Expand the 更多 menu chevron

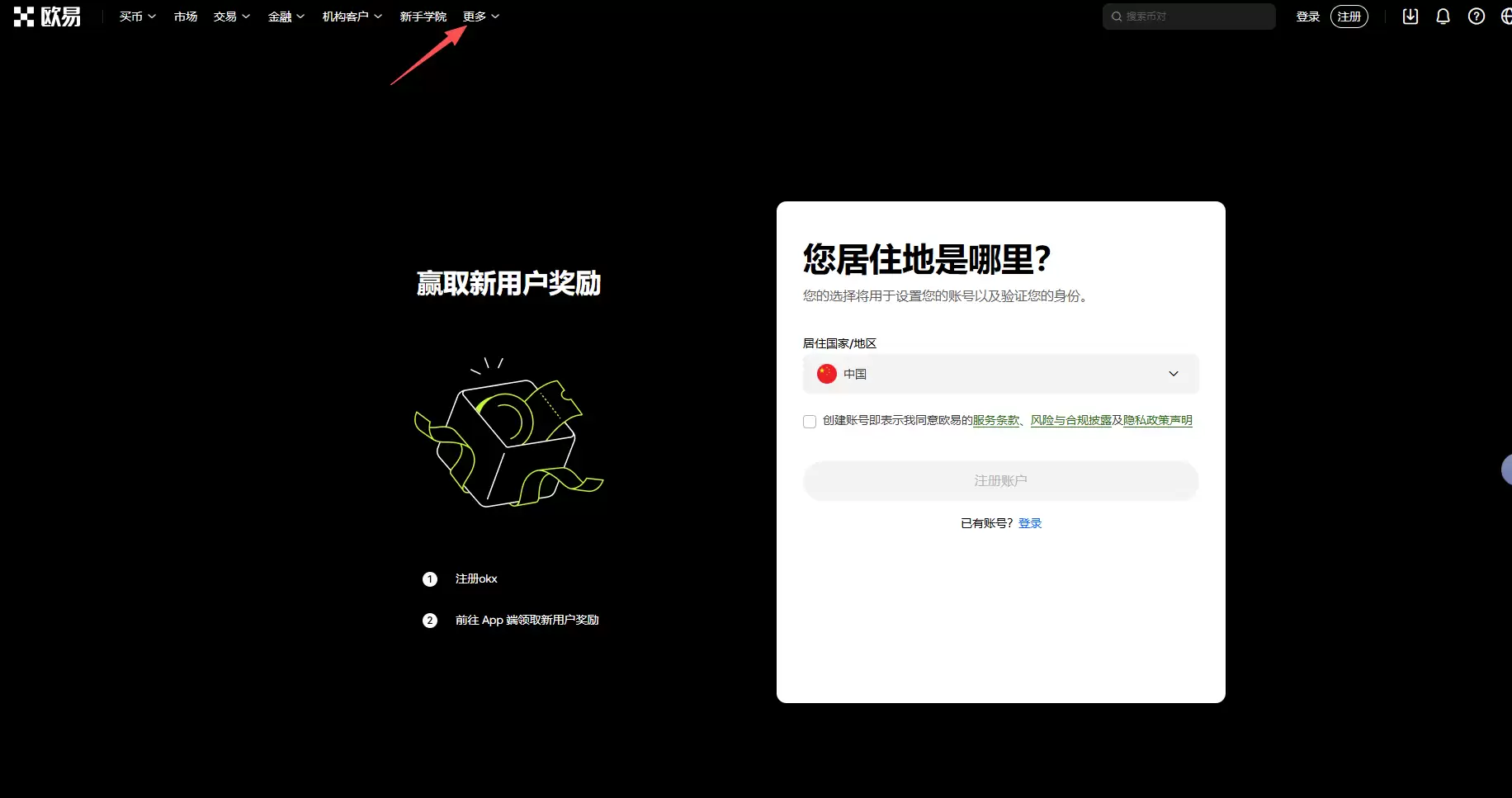point(496,16)
